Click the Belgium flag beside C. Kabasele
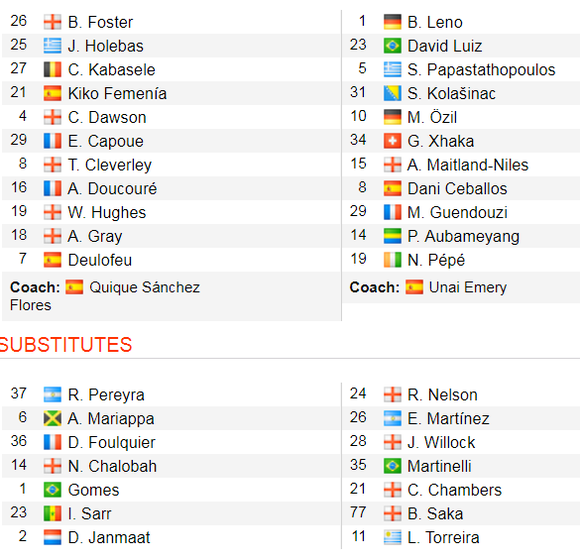Screen dimensions: 580x560 pyautogui.click(x=52, y=70)
